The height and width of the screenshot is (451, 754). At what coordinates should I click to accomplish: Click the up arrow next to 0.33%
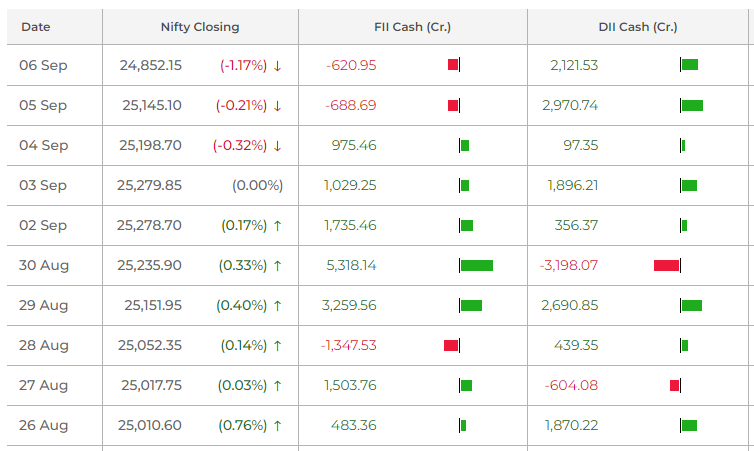tap(277, 265)
